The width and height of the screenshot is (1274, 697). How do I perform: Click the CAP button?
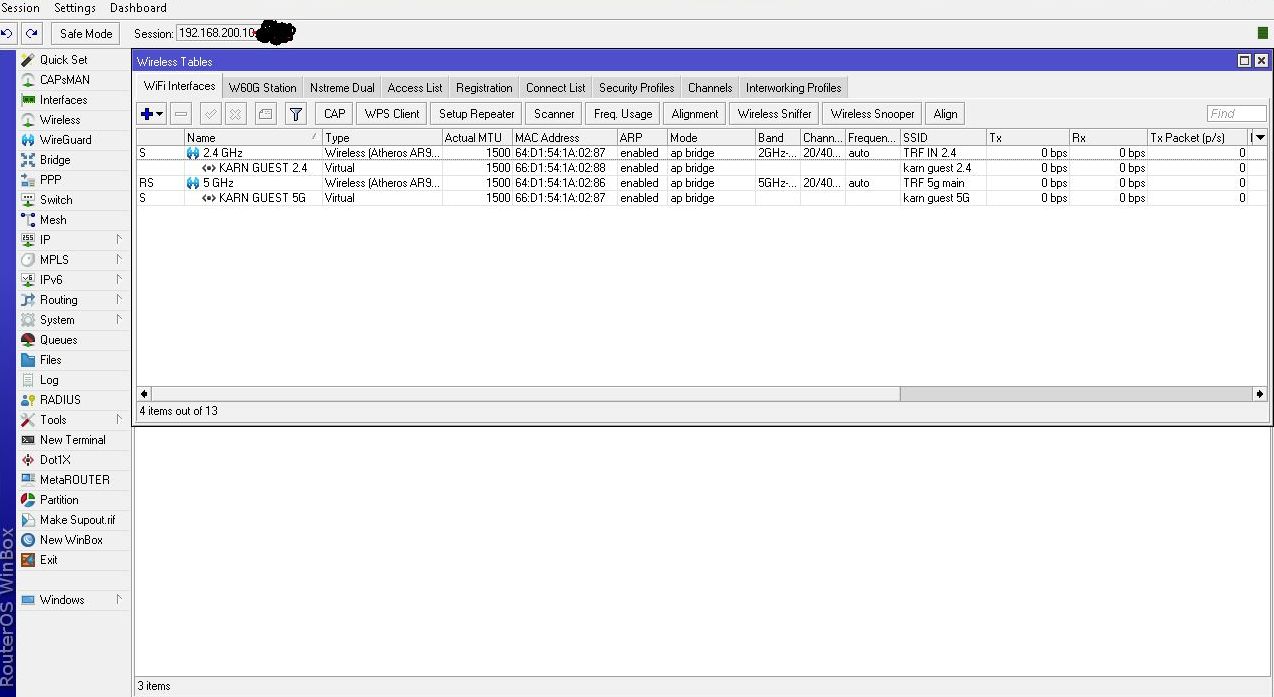coord(334,114)
